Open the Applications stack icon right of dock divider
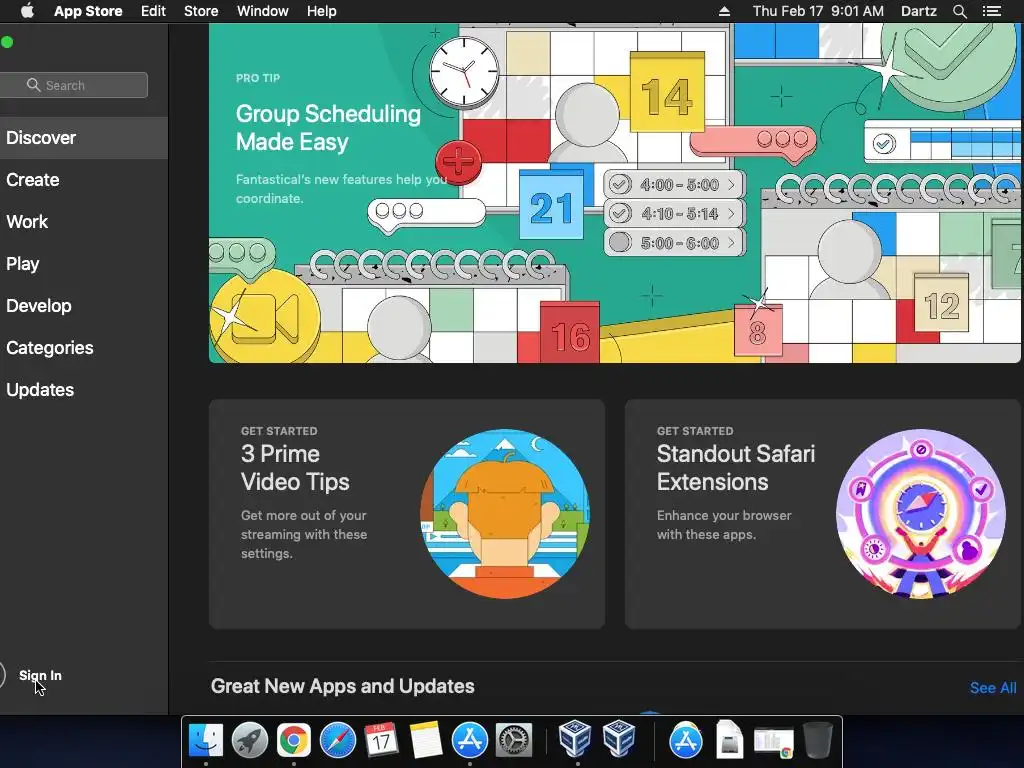Image resolution: width=1024 pixels, height=768 pixels. tap(686, 740)
